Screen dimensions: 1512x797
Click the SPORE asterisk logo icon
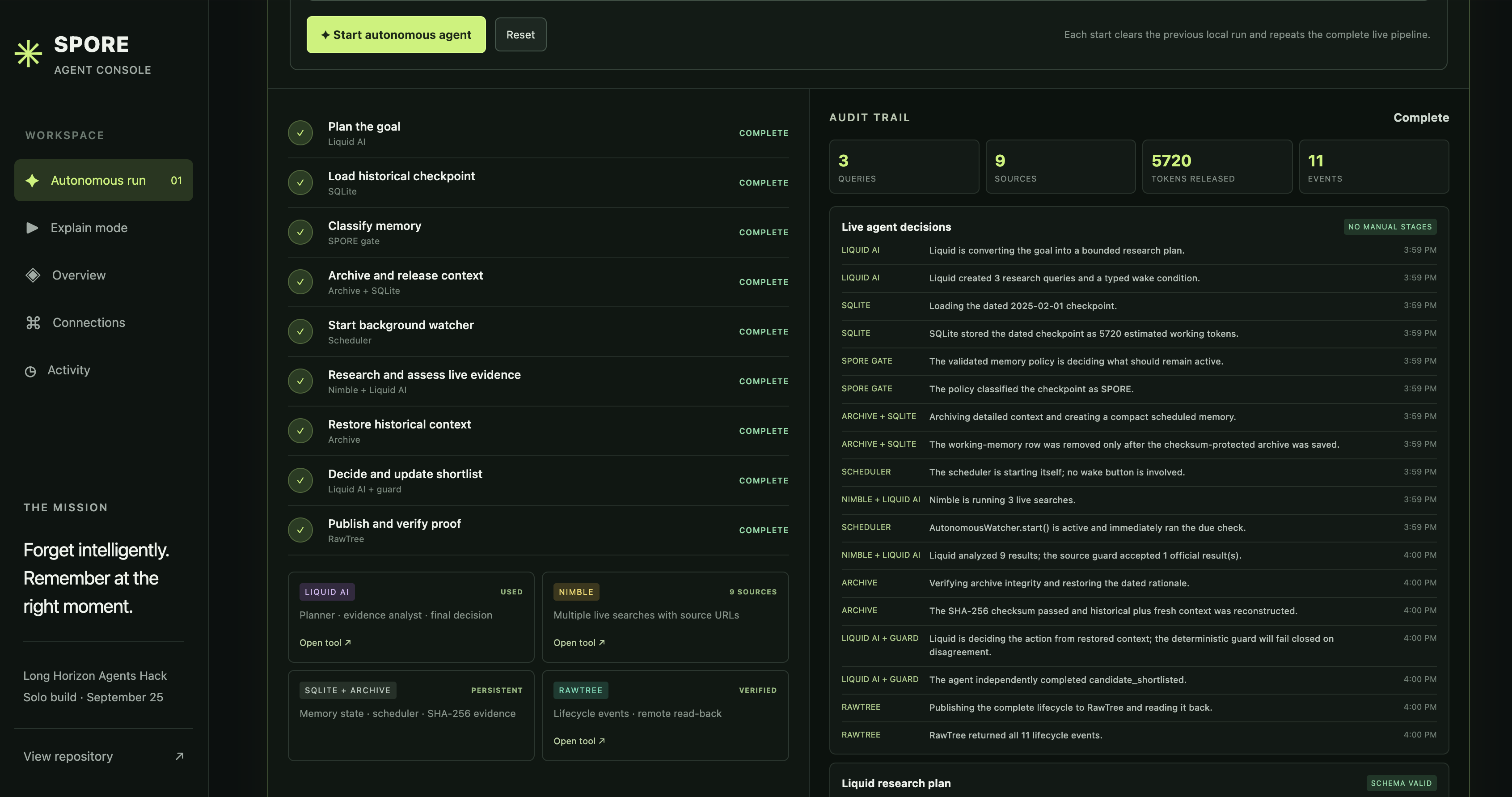28,54
